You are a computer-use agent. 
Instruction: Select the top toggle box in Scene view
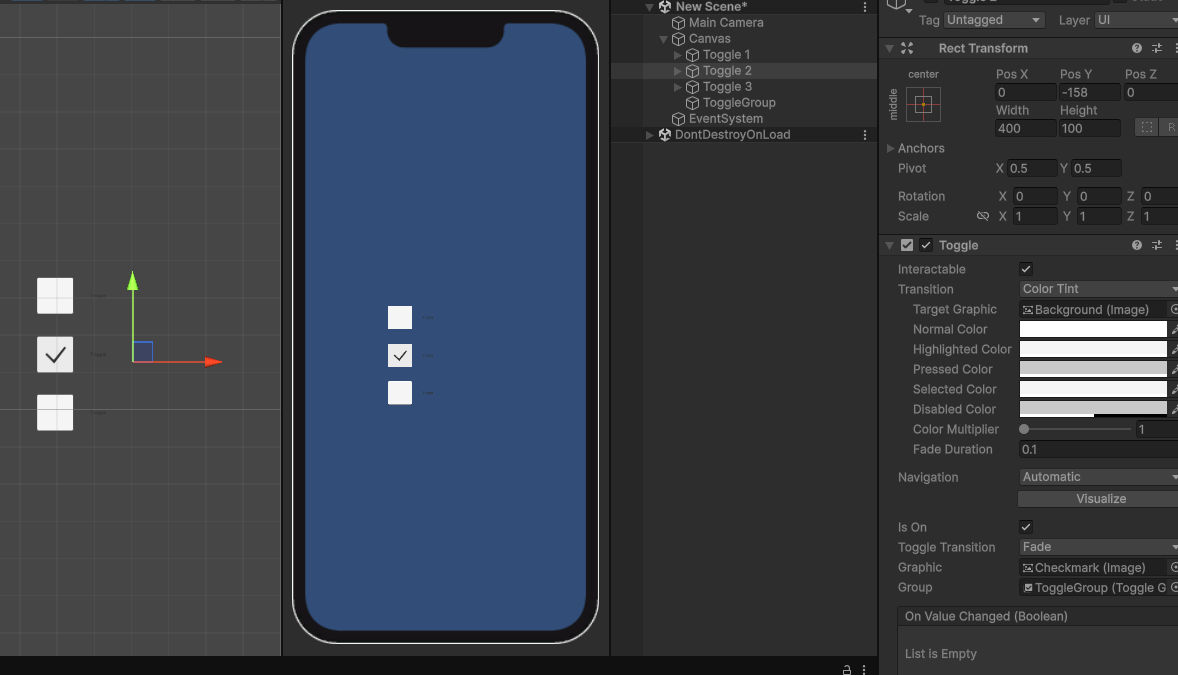(55, 296)
